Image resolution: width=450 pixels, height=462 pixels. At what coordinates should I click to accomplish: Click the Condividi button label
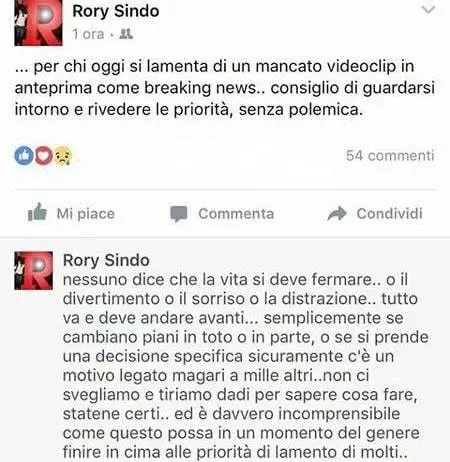click(x=389, y=214)
